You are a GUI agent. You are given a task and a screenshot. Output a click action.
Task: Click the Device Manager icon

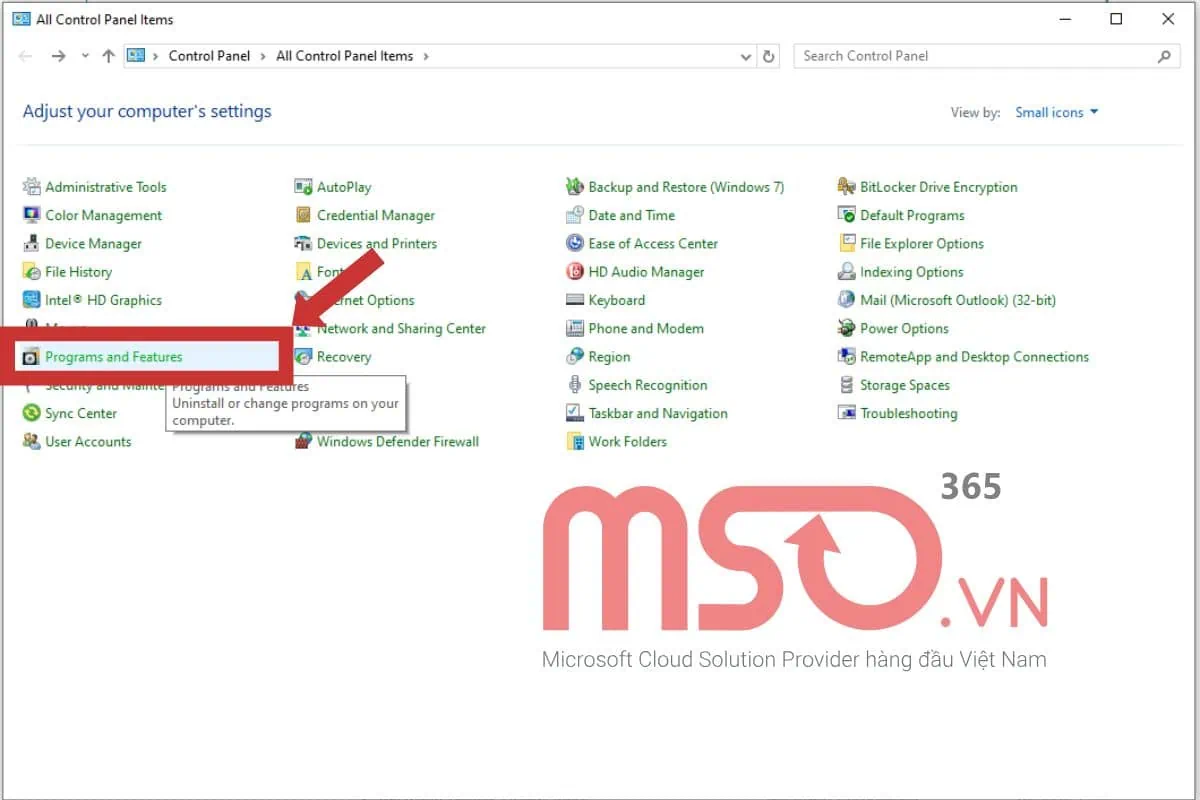pos(31,244)
